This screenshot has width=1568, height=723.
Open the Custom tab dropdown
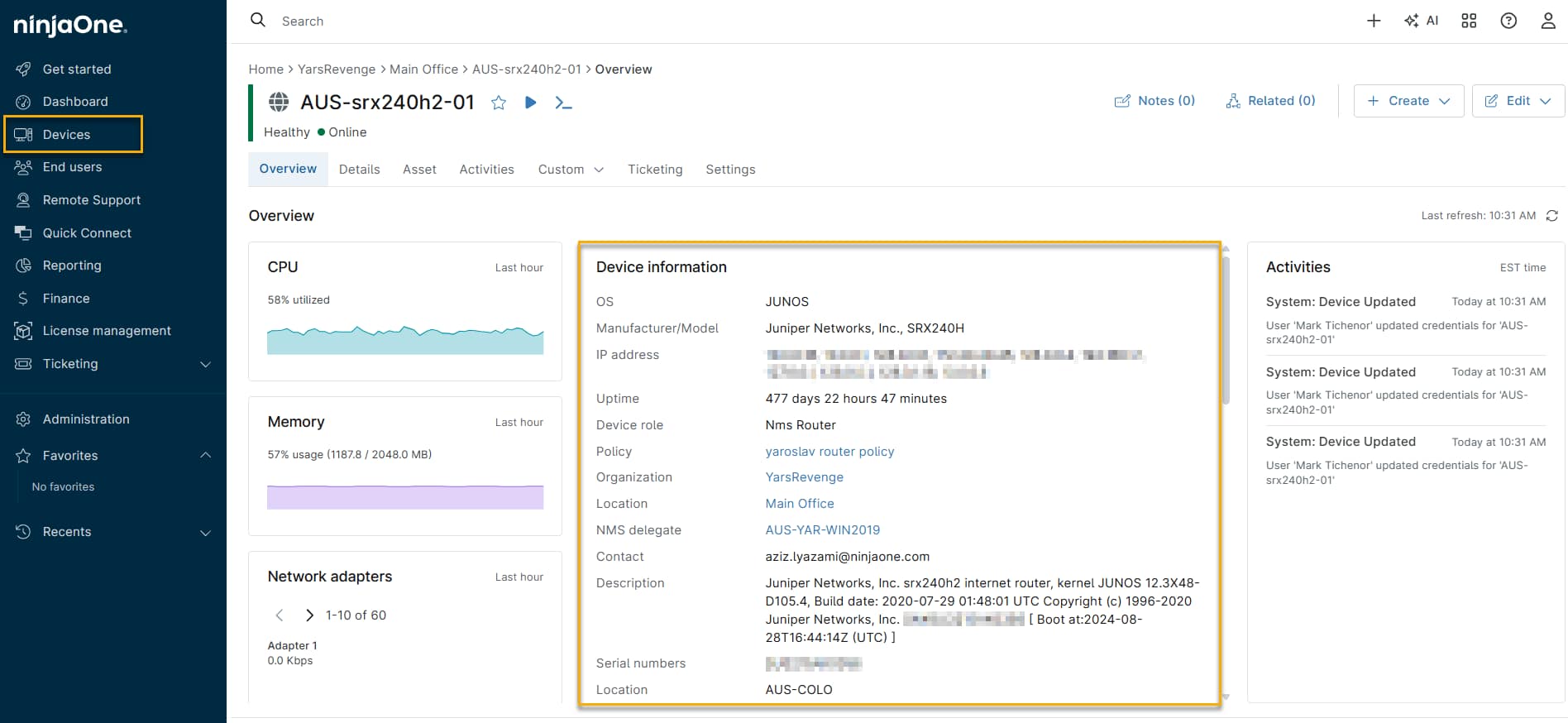coord(571,170)
